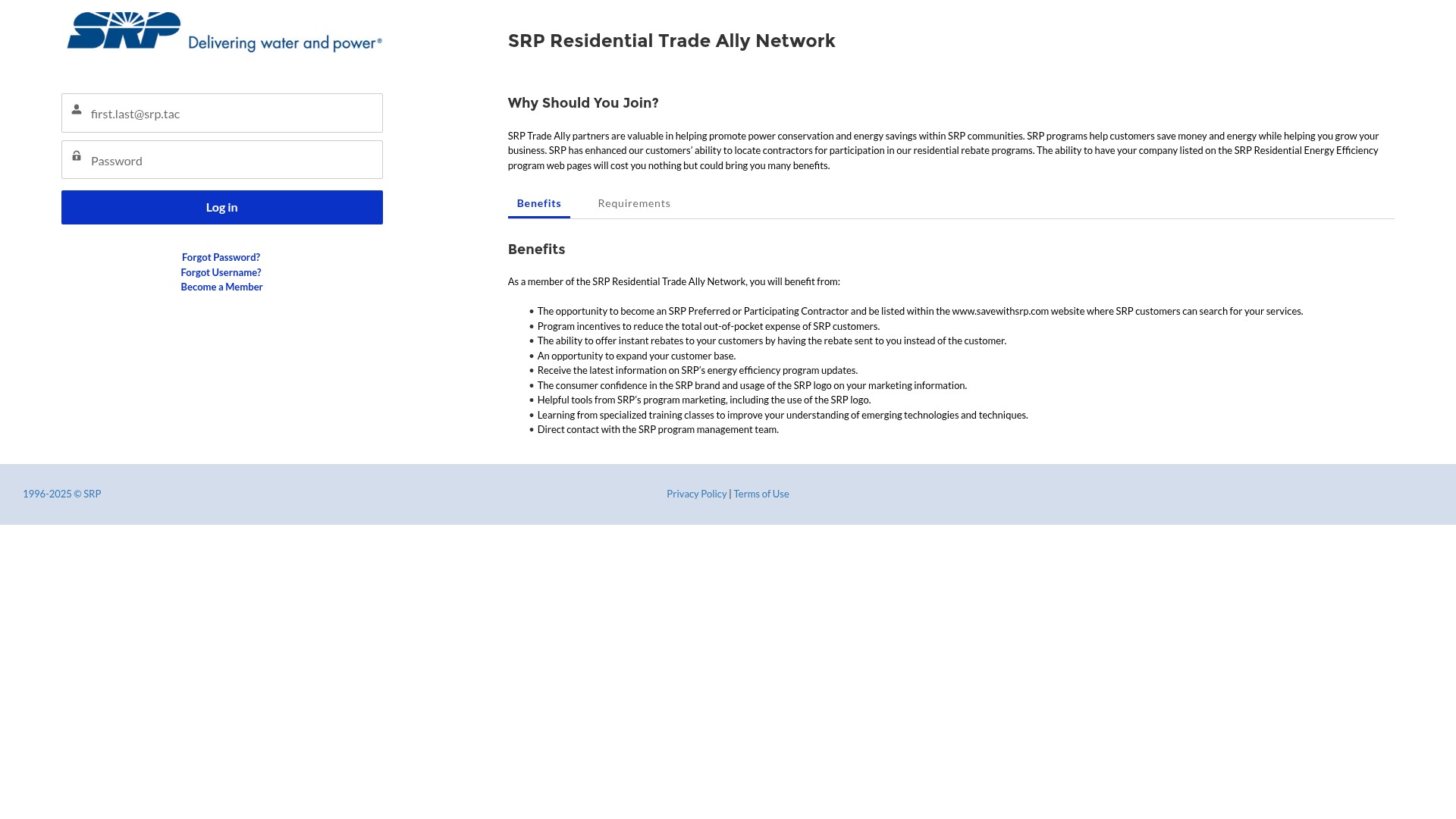Click the bullet about Program incentives
Viewport: 1456px width, 819px height.
point(708,326)
